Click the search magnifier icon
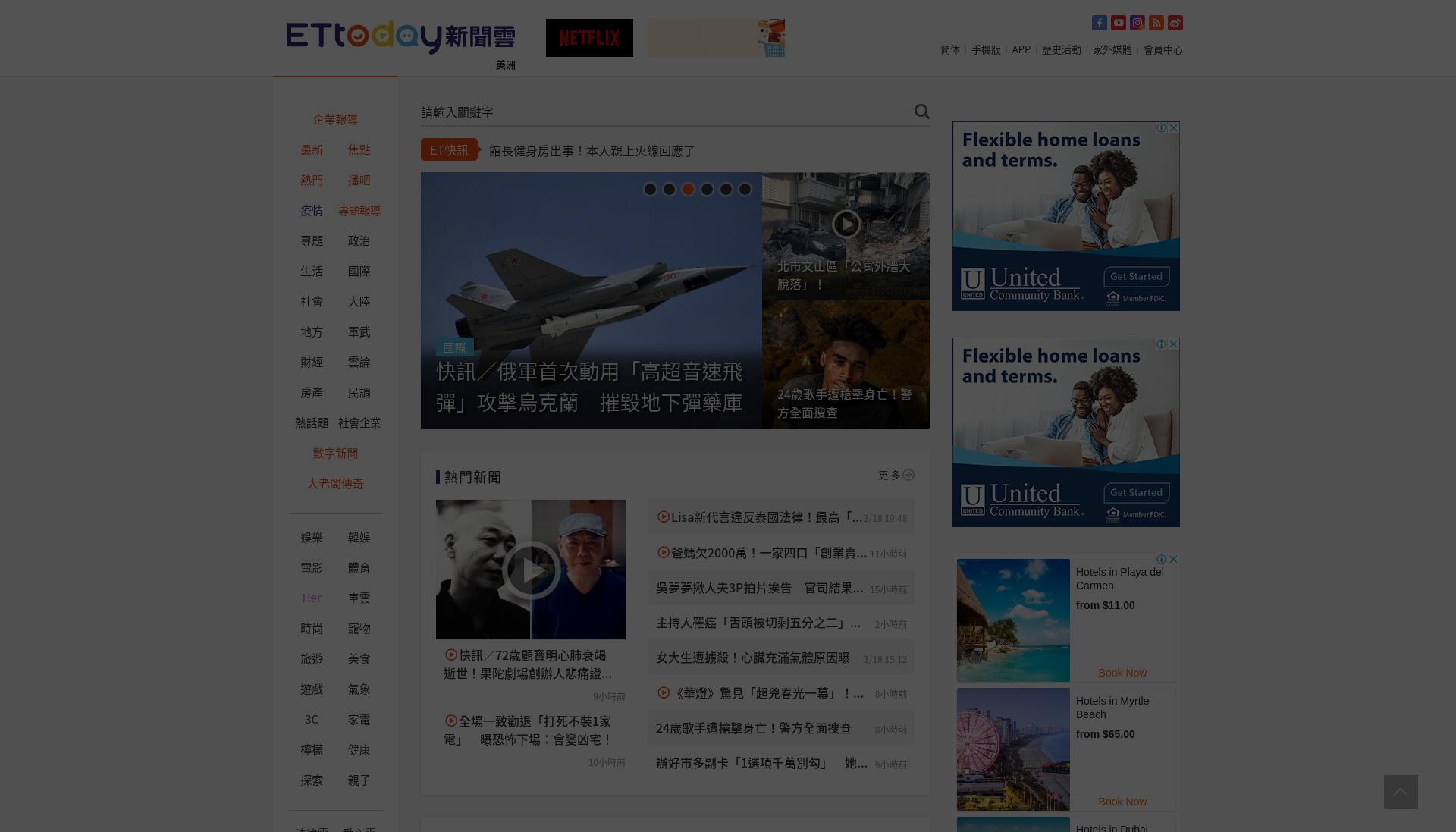The image size is (1456, 832). (x=921, y=111)
